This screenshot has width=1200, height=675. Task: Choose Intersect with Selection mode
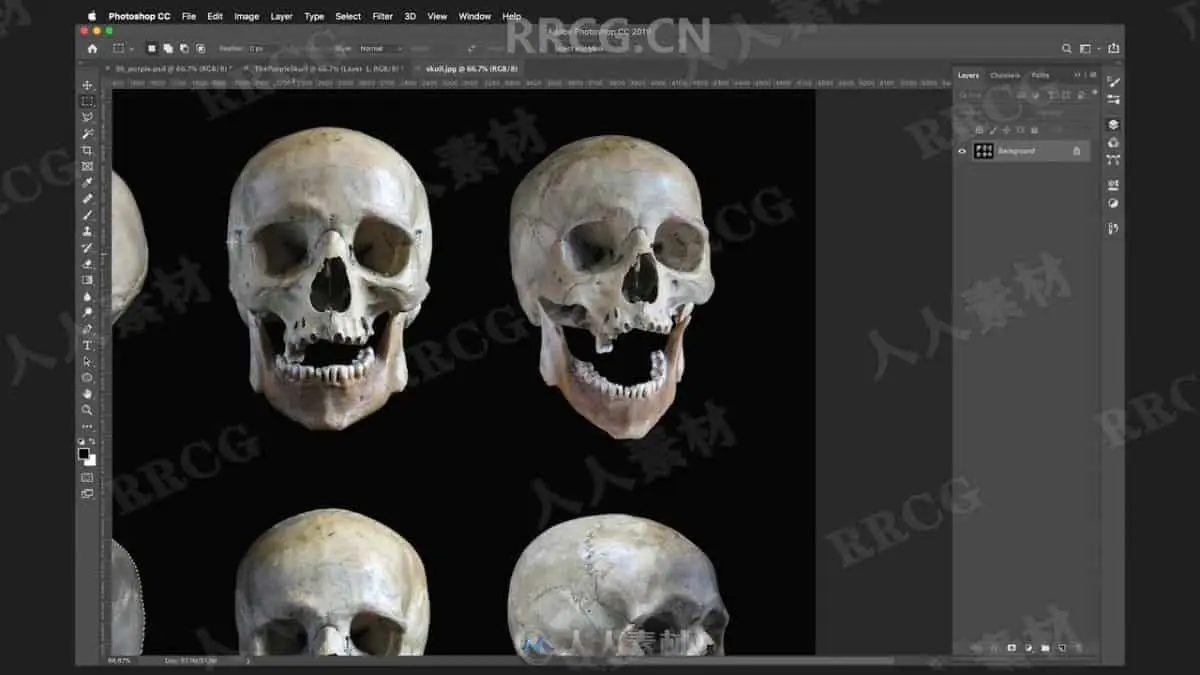click(200, 48)
